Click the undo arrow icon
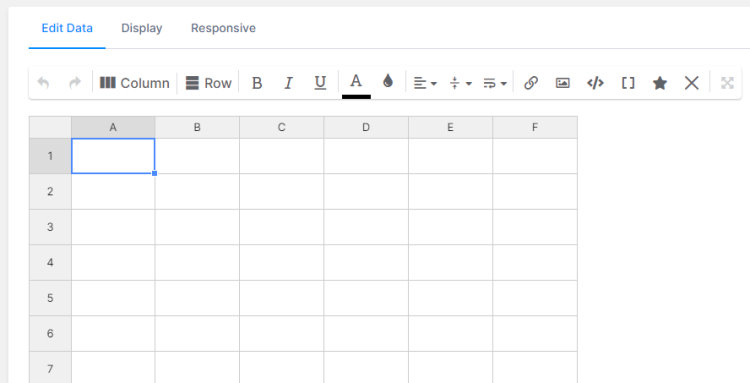 43,83
